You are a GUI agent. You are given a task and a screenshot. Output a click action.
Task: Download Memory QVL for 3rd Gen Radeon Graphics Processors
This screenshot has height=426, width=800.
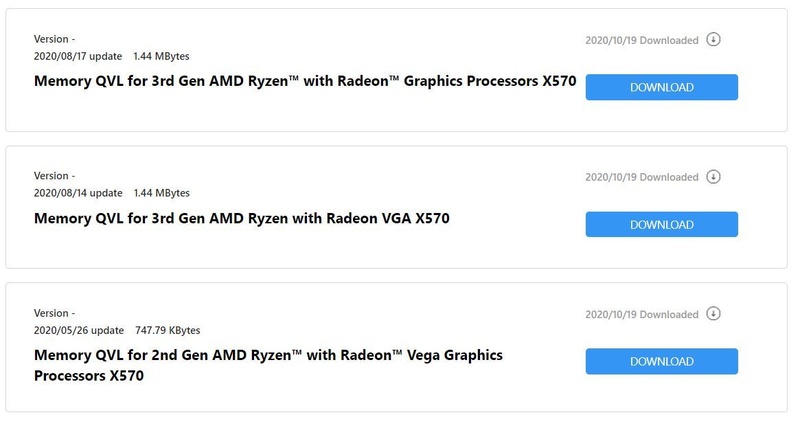coord(661,87)
